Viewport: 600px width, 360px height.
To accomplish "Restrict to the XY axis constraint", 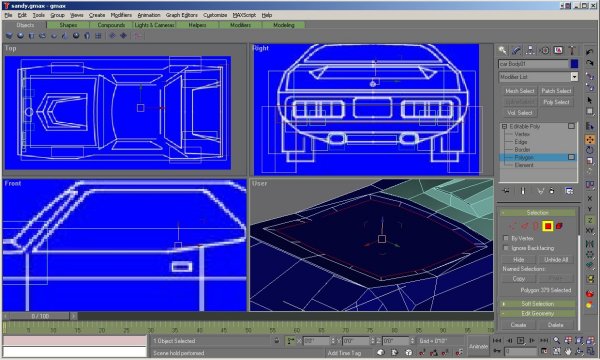I will click(x=590, y=231).
